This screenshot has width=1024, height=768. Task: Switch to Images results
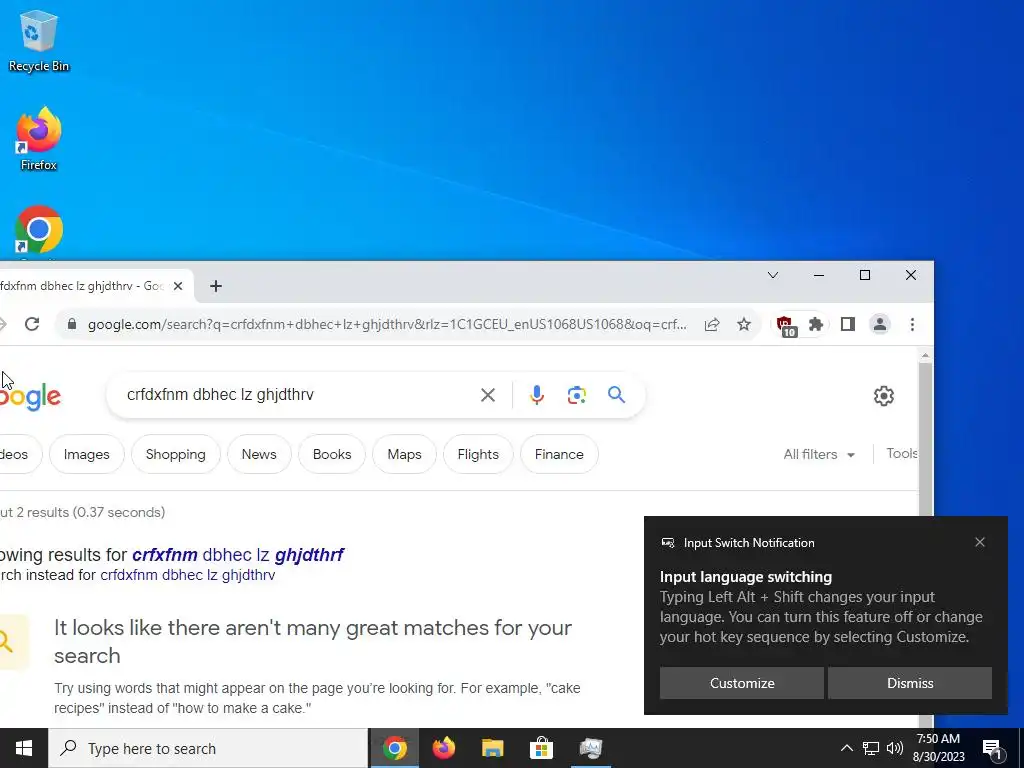pos(86,454)
